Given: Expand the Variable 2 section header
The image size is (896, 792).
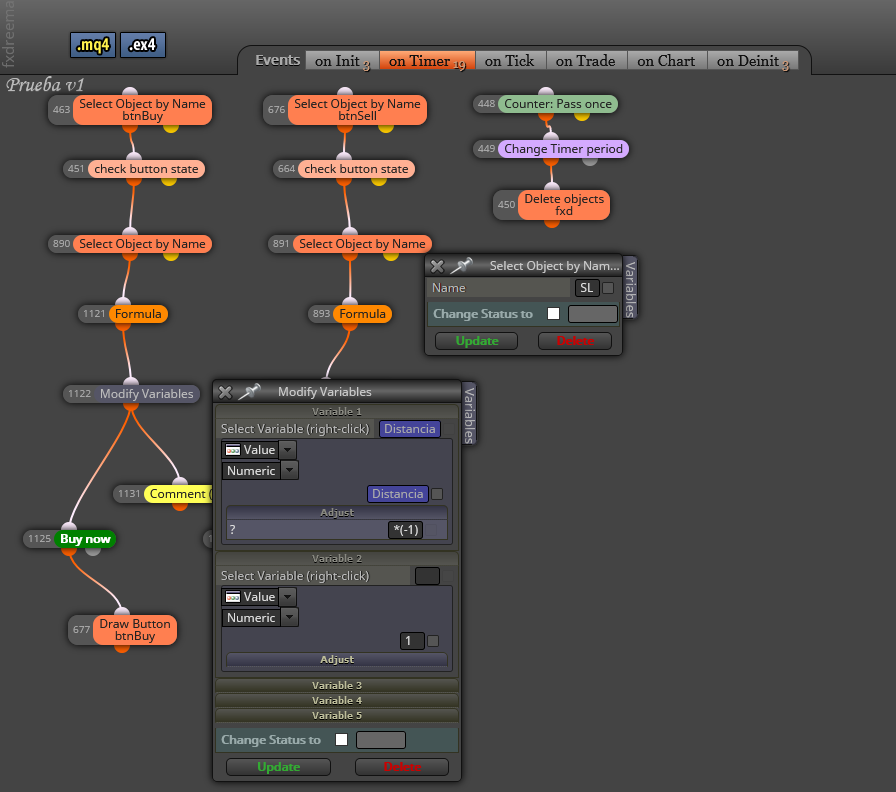Looking at the screenshot, I should point(337,558).
